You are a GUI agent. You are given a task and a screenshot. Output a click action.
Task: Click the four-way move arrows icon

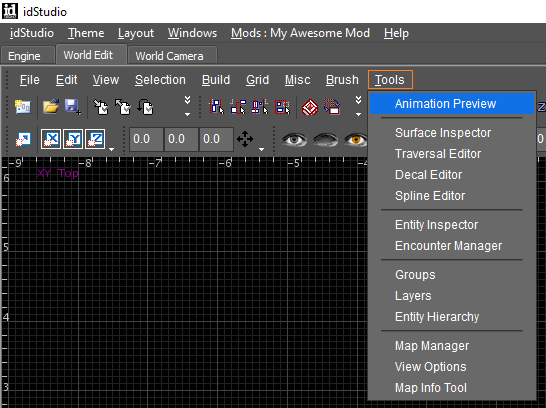coord(245,139)
